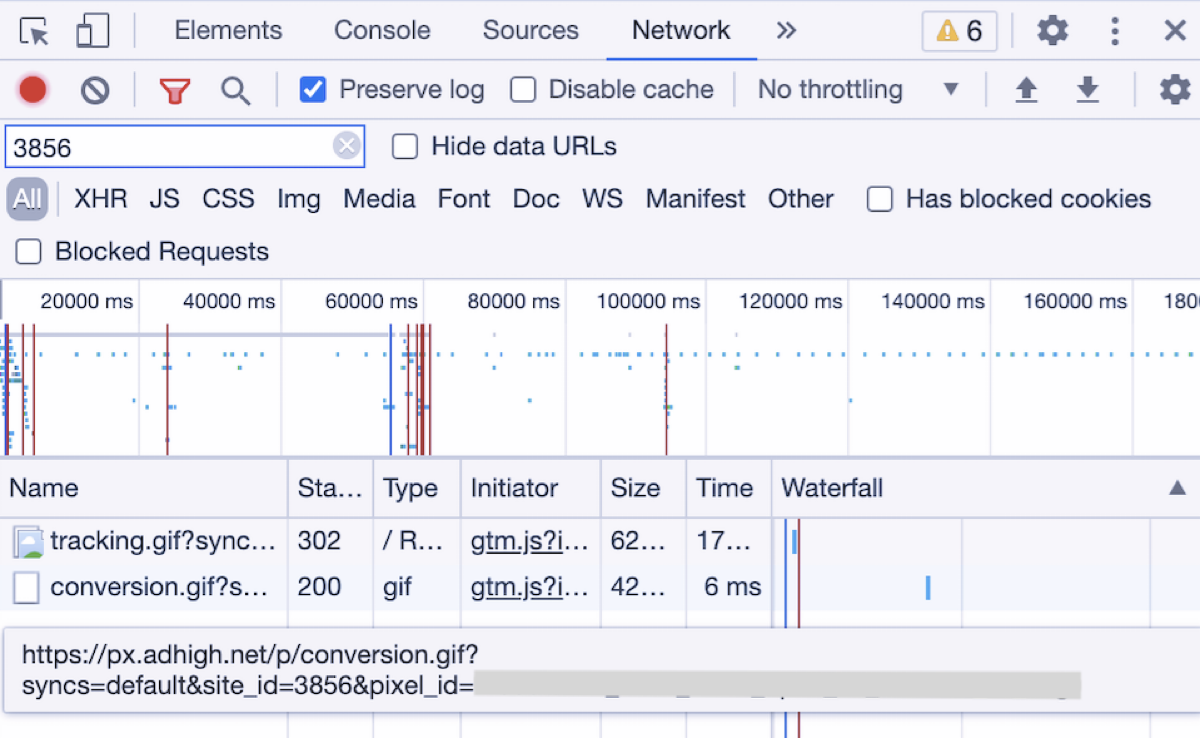Screen dimensions: 1200x738
Task: Toggle the red filter funnel icon
Action: click(174, 91)
